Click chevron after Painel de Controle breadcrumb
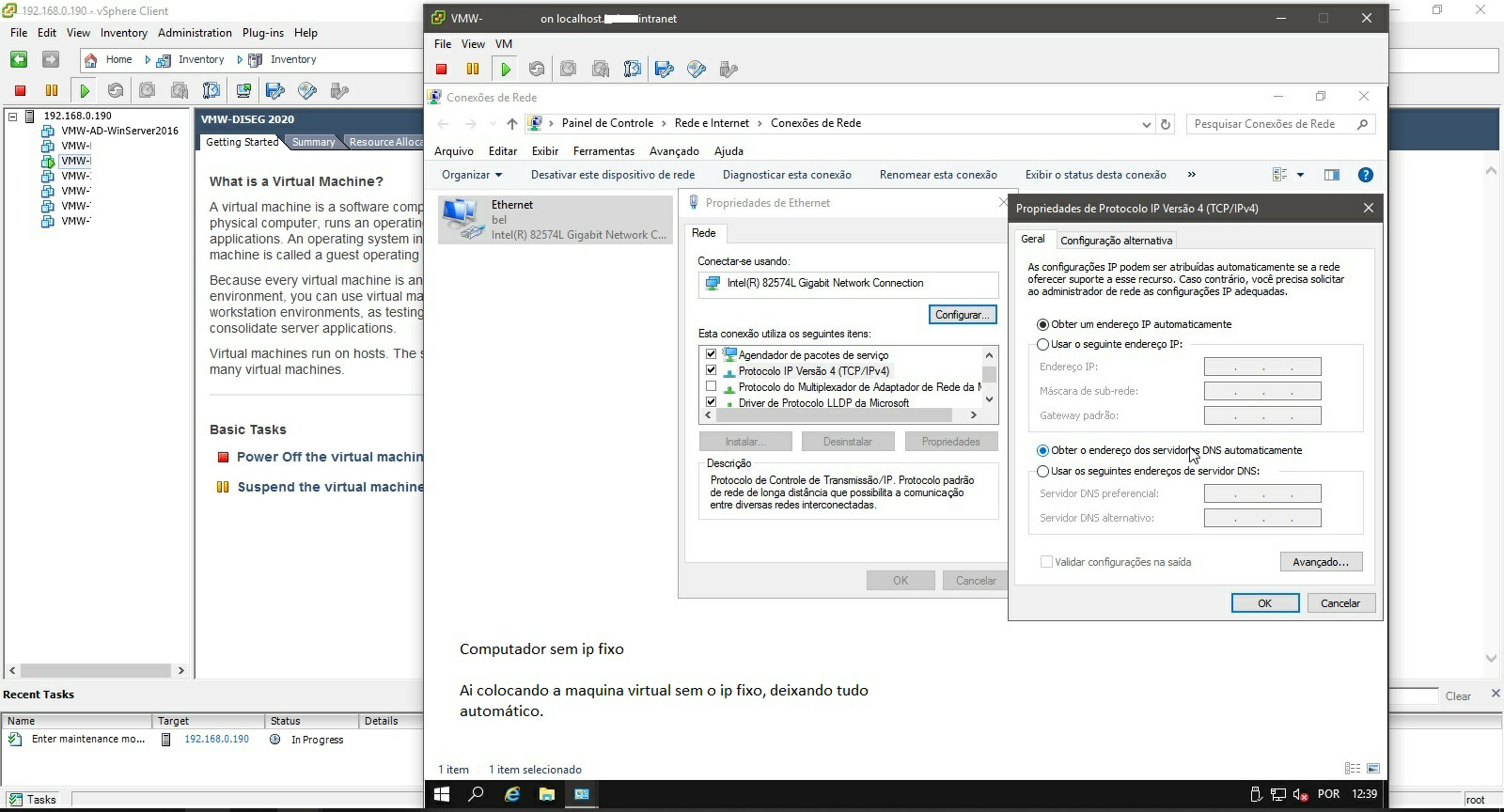This screenshot has height=812, width=1504. pos(664,123)
